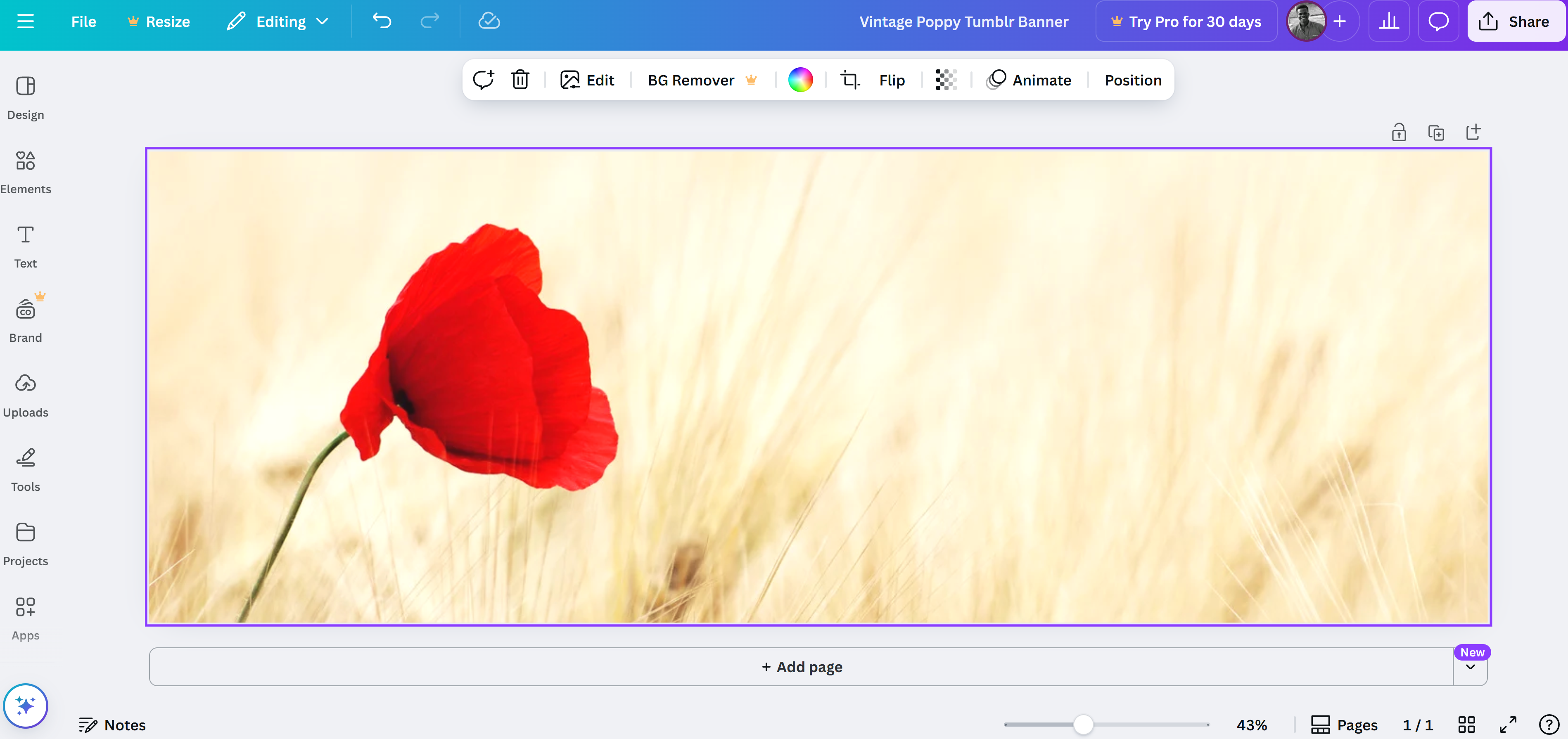Open the Canva AI assistant sparkle button
Screen dimensions: 1568x739
click(x=26, y=706)
